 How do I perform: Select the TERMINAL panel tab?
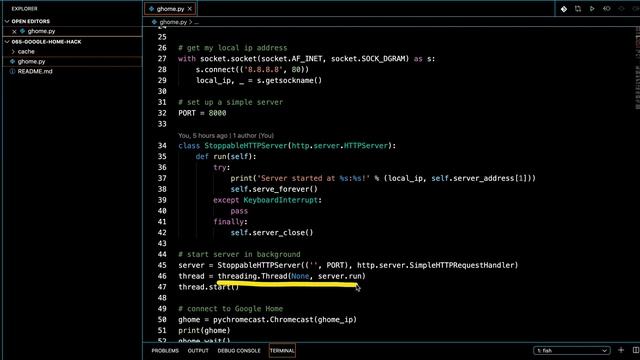(282, 351)
